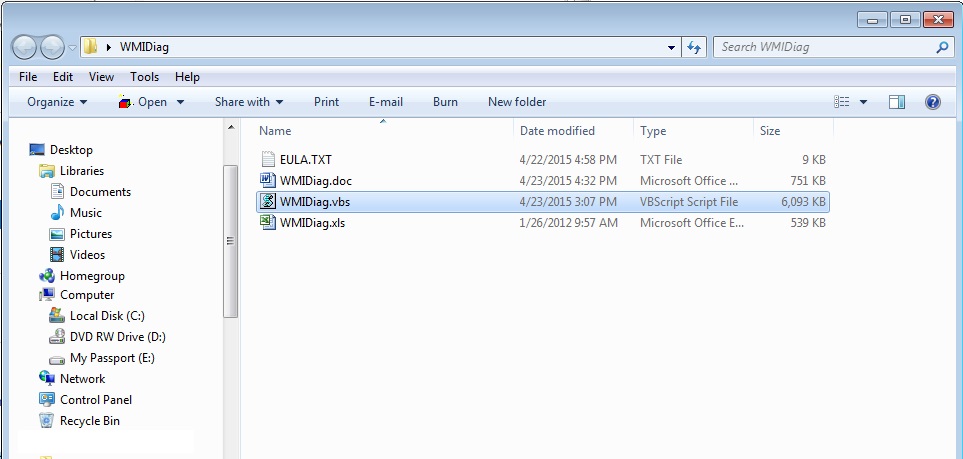The image size is (963, 459).
Task: Click the Refresh button beside address bar
Action: (x=694, y=47)
